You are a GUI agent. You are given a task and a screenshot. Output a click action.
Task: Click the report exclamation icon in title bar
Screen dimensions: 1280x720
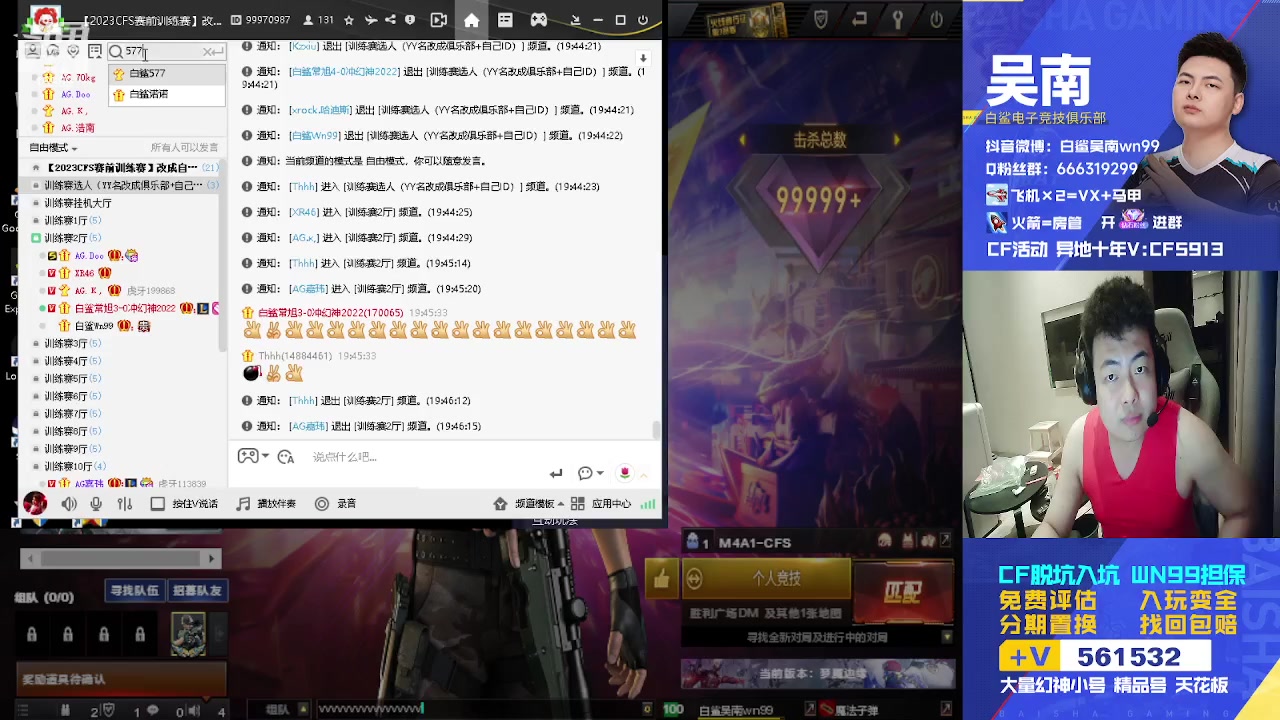(410, 20)
